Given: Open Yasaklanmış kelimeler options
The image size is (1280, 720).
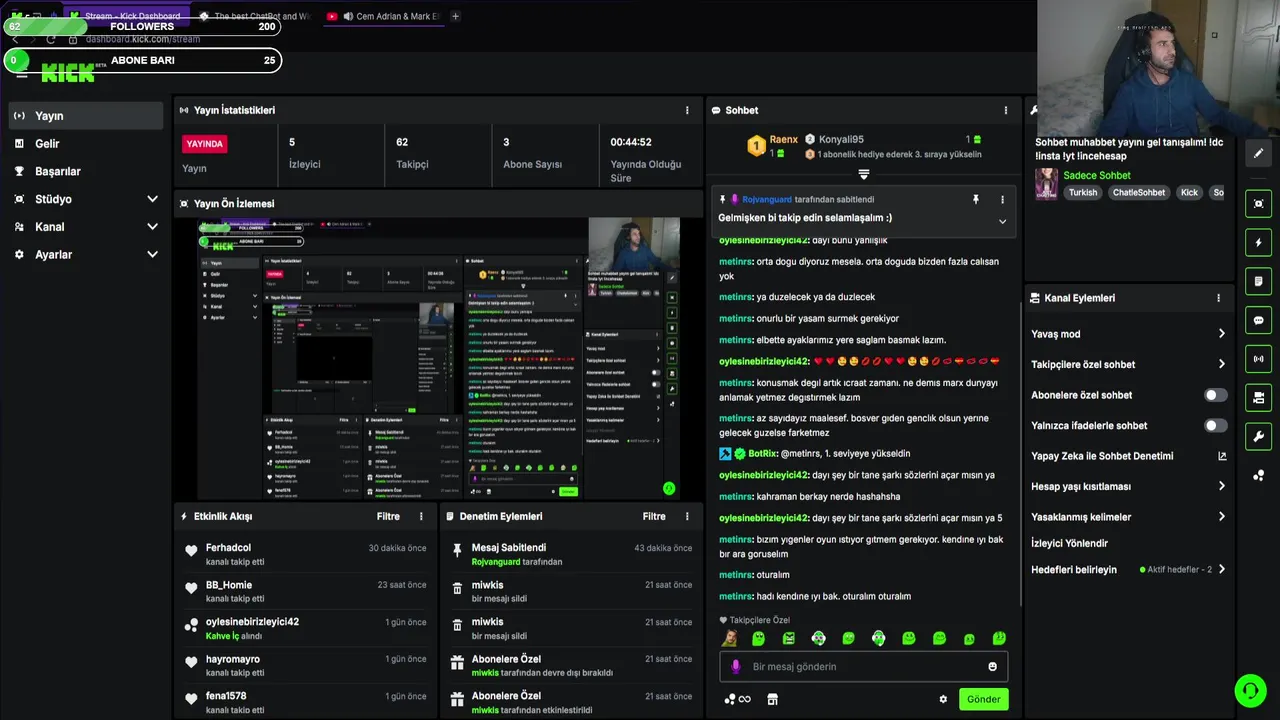Looking at the screenshot, I should [1221, 517].
